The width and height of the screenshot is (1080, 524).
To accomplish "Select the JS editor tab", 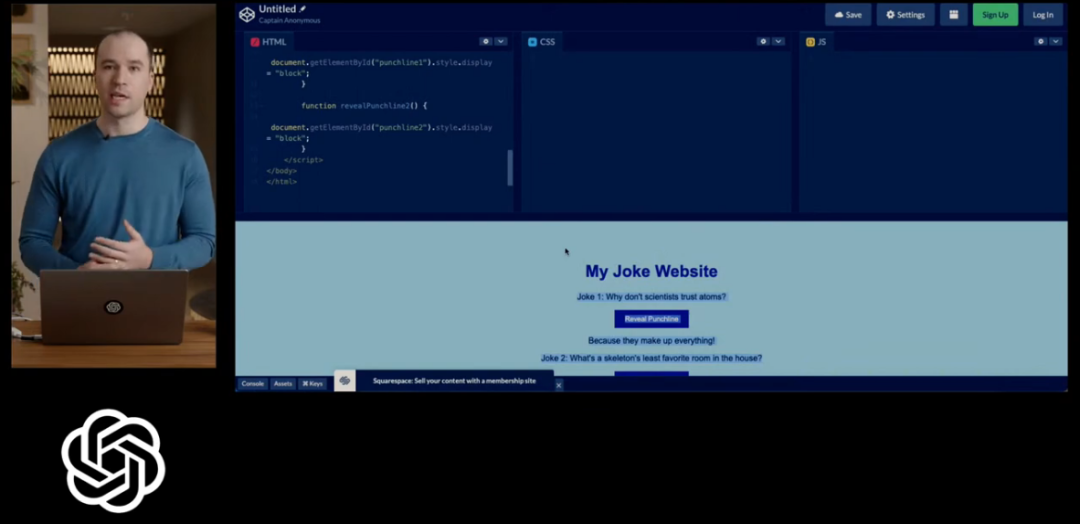I will (816, 42).
